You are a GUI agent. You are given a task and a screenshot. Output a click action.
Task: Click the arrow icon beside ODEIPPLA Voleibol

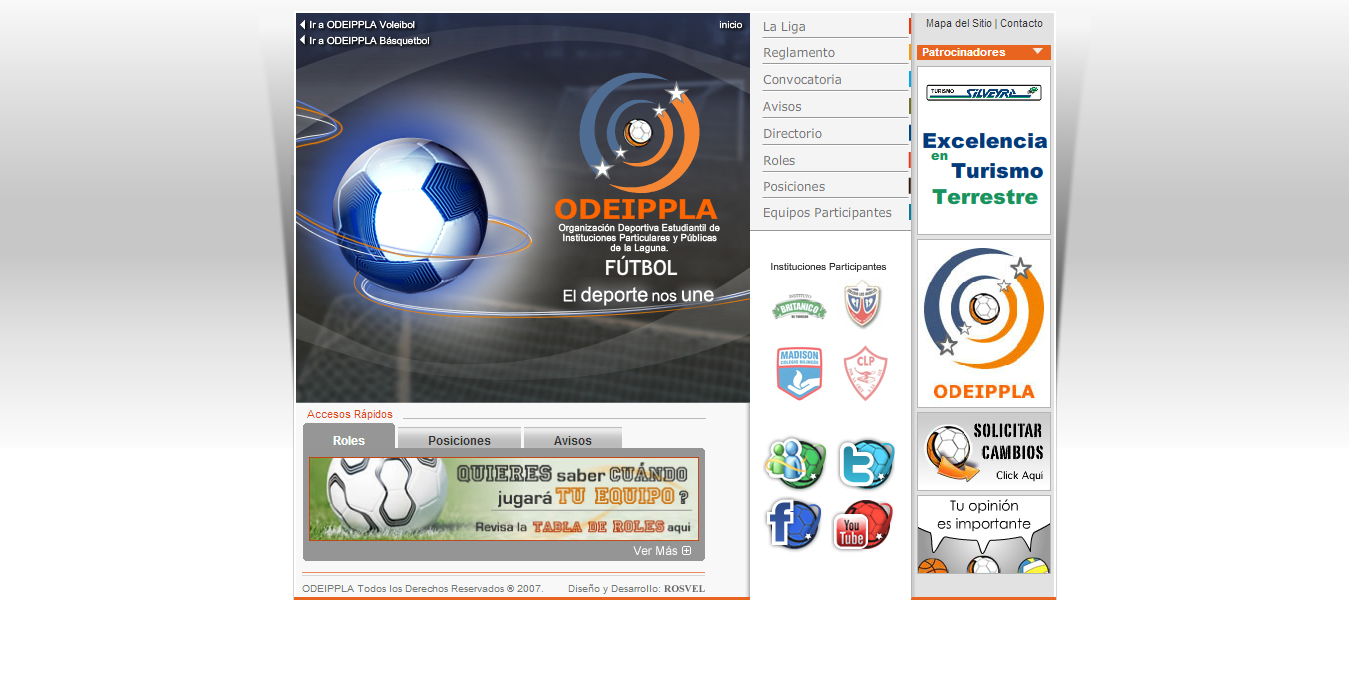click(x=303, y=25)
